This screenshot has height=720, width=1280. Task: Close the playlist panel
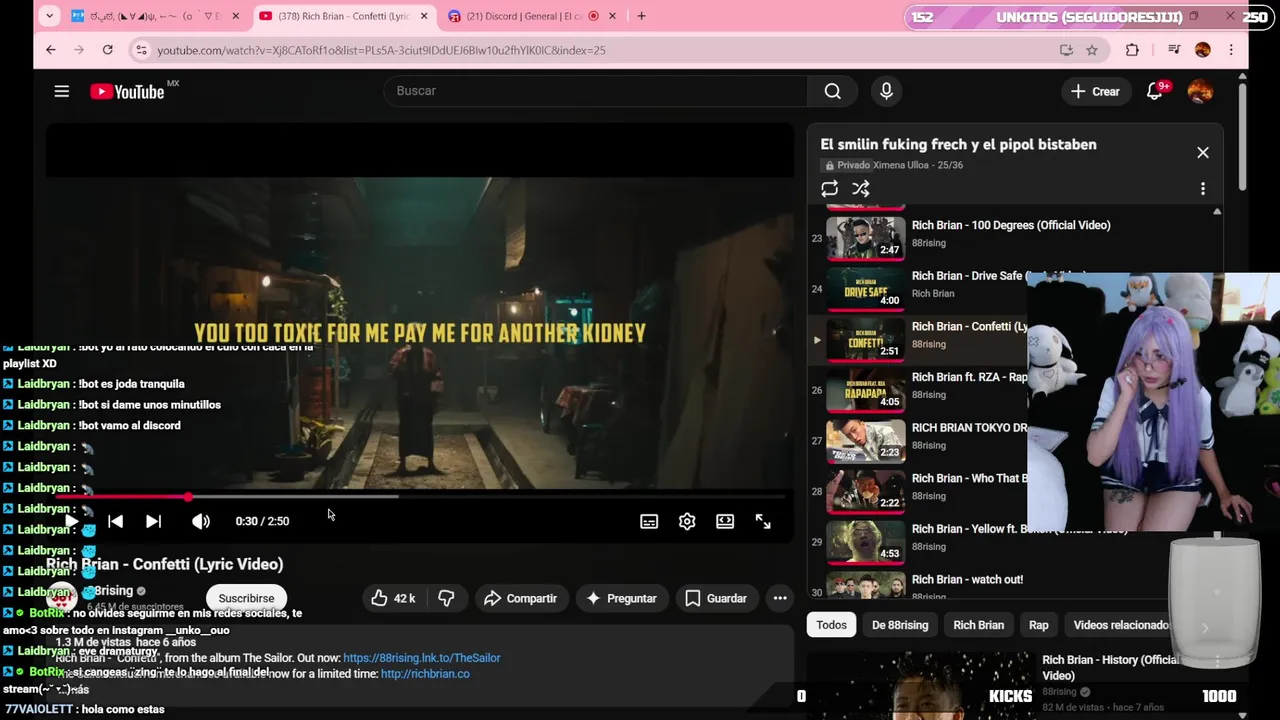pyautogui.click(x=1203, y=153)
